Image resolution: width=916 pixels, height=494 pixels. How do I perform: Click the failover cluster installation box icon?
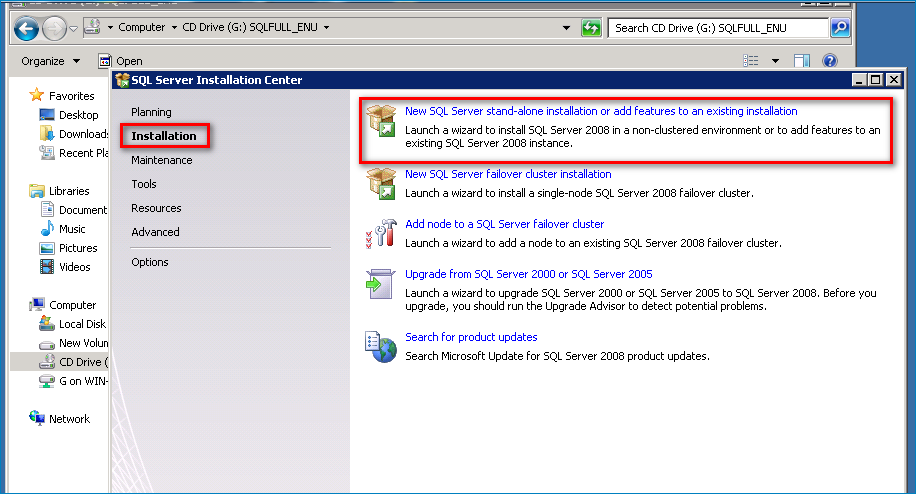pyautogui.click(x=381, y=183)
